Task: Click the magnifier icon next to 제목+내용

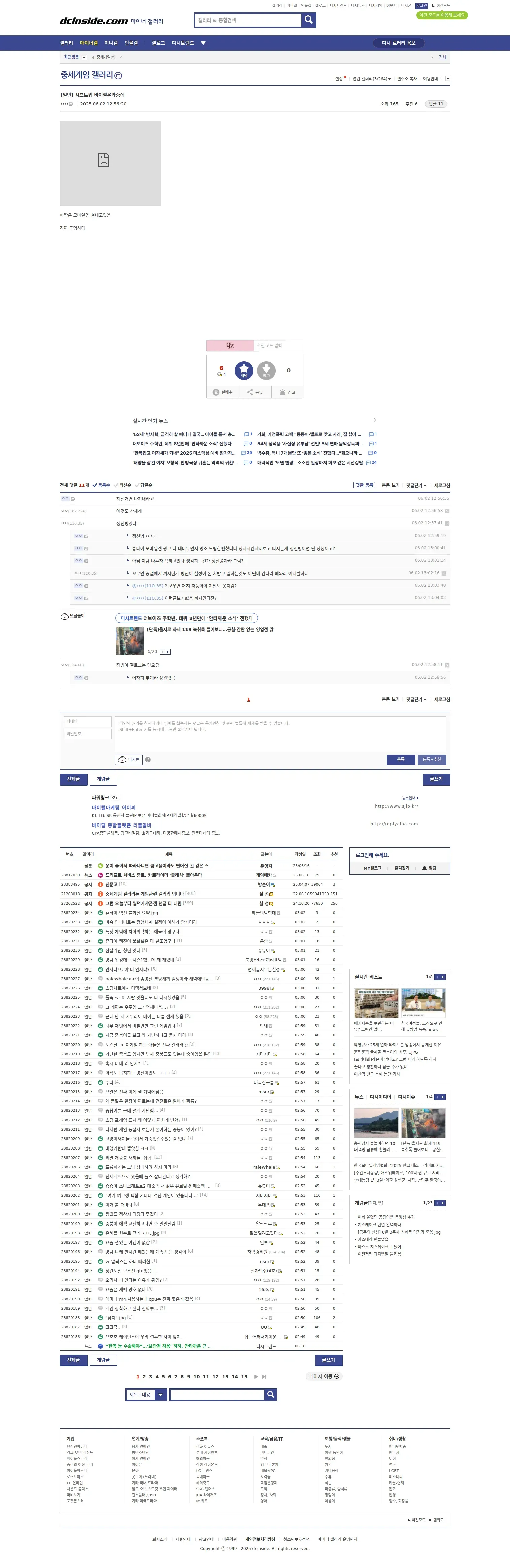Action: point(271,1394)
